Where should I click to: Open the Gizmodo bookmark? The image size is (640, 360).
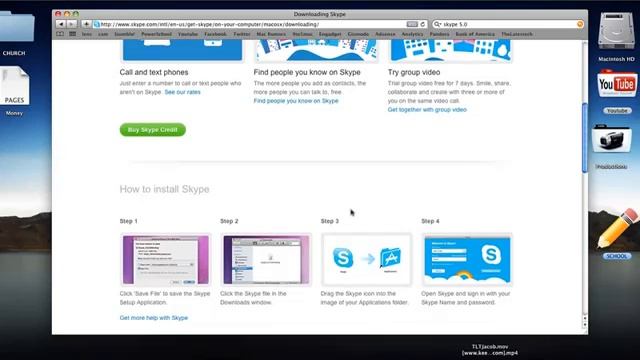tap(358, 34)
